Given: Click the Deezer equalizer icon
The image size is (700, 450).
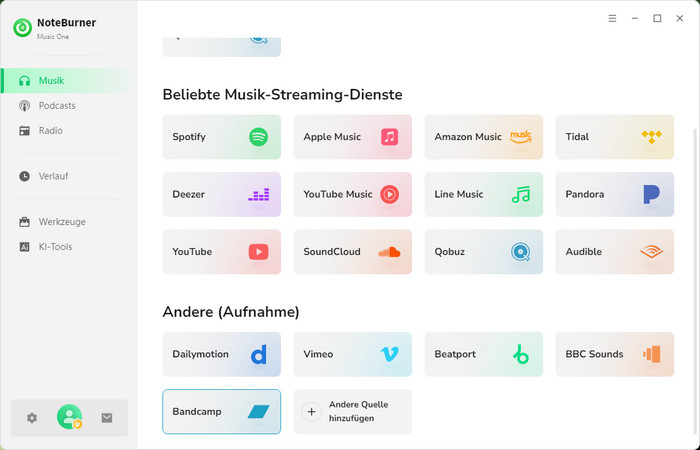Looking at the screenshot, I should tap(258, 194).
